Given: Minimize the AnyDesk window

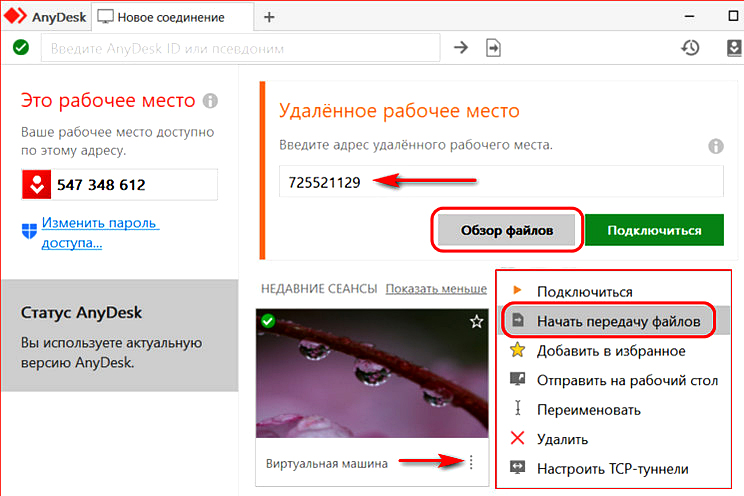Looking at the screenshot, I should [x=689, y=17].
